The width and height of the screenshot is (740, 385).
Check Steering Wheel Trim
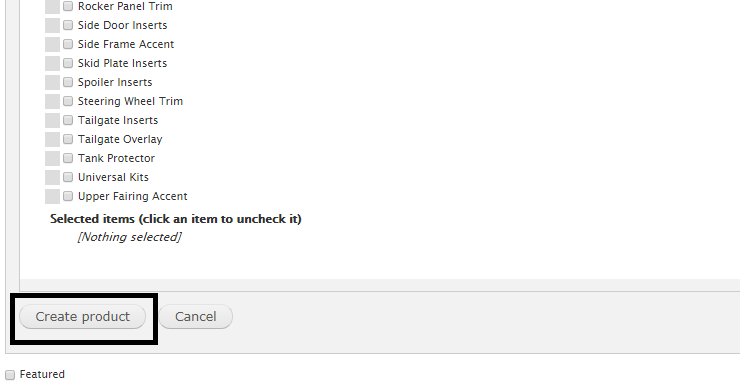tap(68, 101)
